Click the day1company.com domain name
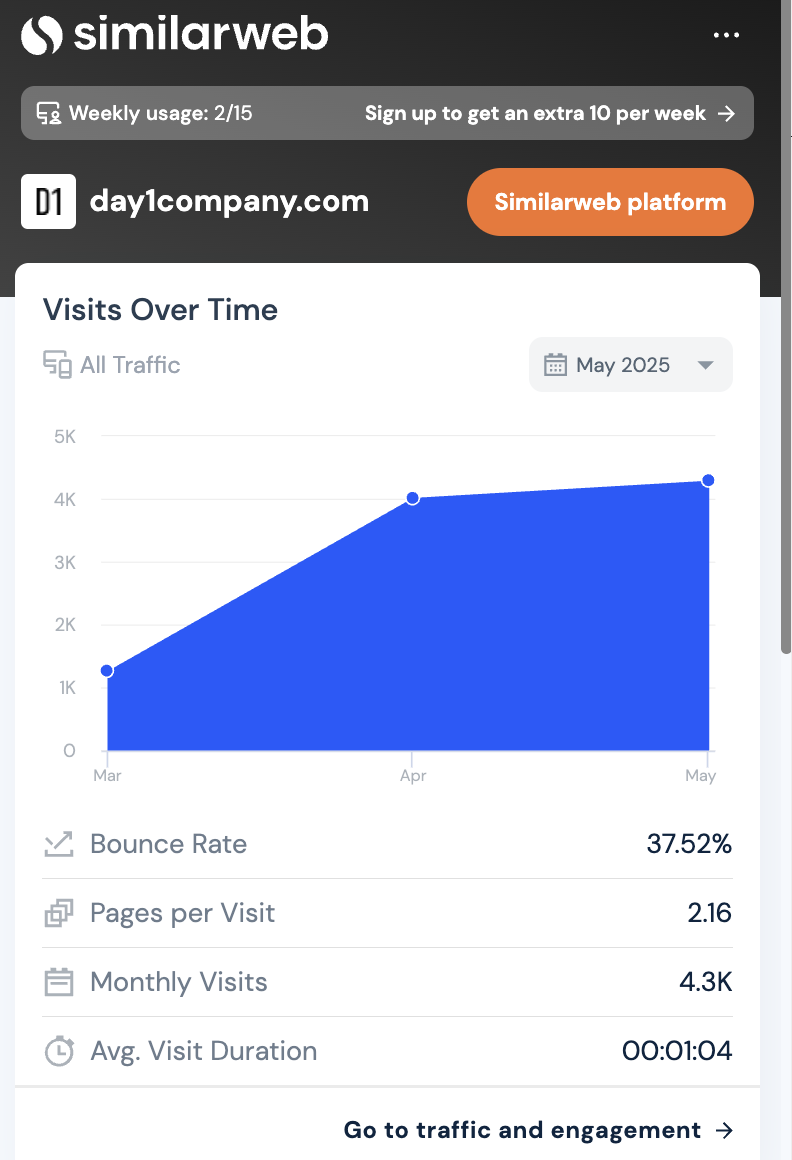The image size is (792, 1160). (x=229, y=201)
